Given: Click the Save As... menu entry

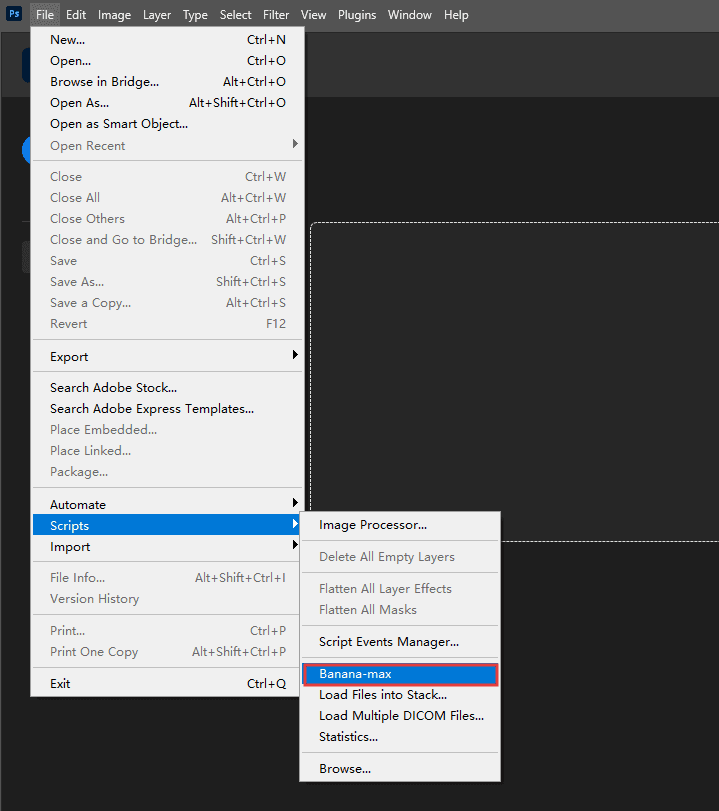Looking at the screenshot, I should point(167,282).
